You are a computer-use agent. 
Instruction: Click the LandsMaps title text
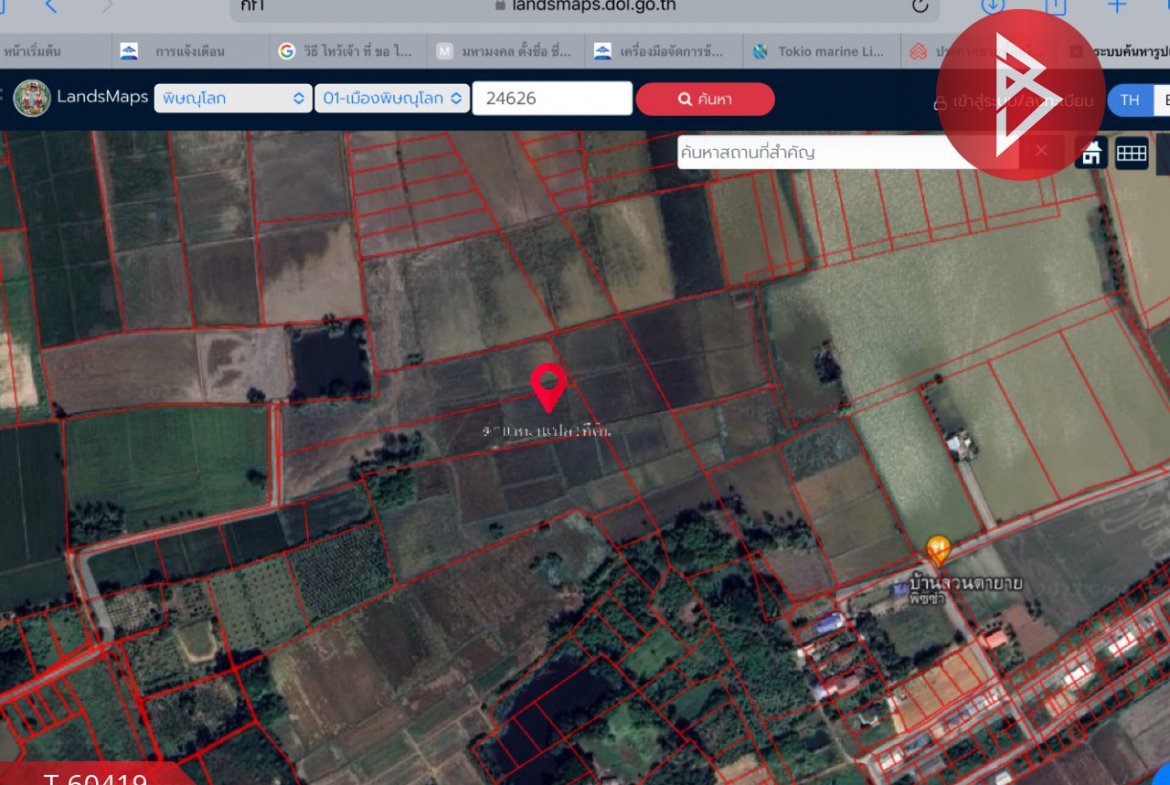pos(102,97)
